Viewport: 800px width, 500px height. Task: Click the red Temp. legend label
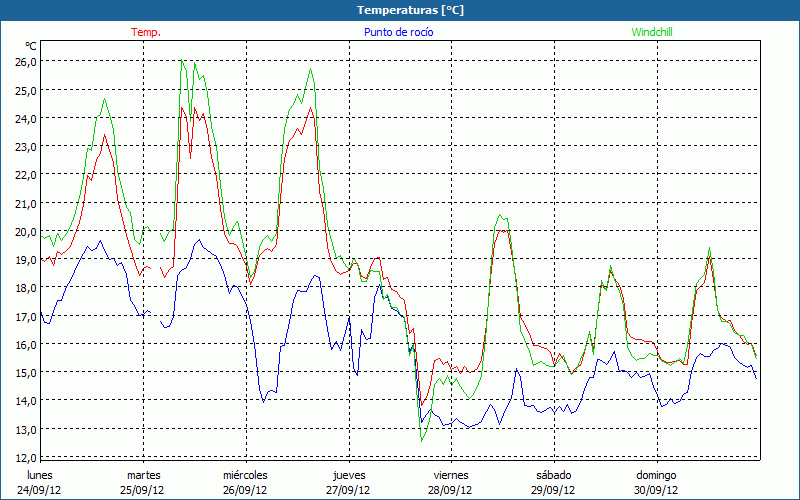(x=146, y=32)
